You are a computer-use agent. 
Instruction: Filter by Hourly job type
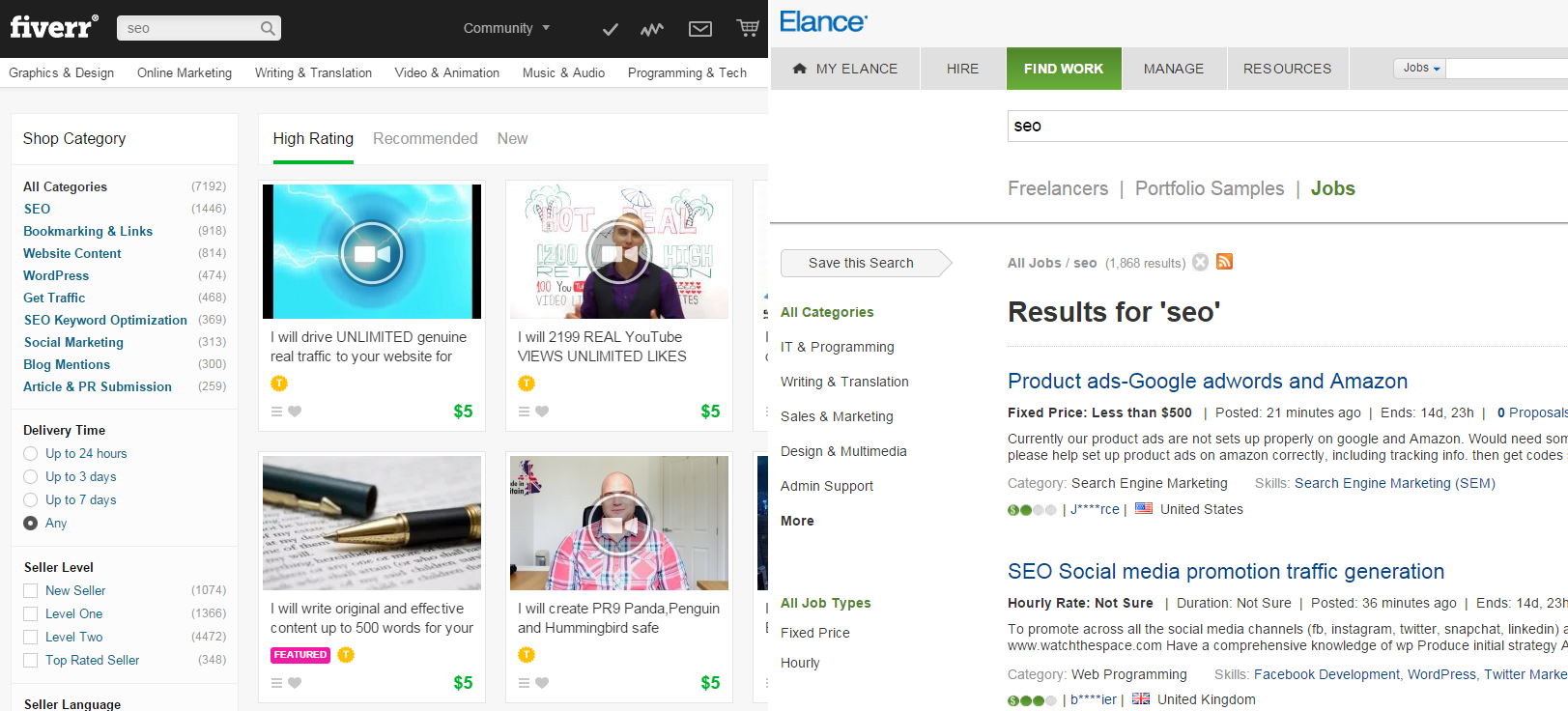click(x=800, y=663)
